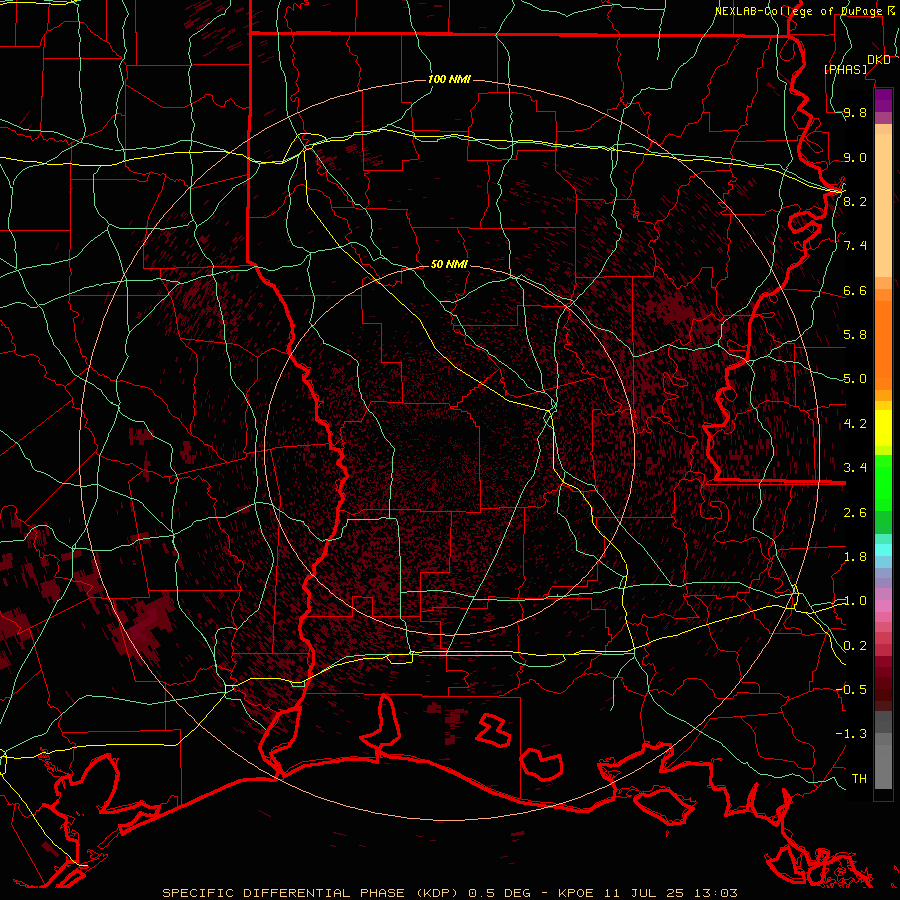The width and height of the screenshot is (900, 900).
Task: Pick the pink color band beside 1.0
Action: pos(883,606)
